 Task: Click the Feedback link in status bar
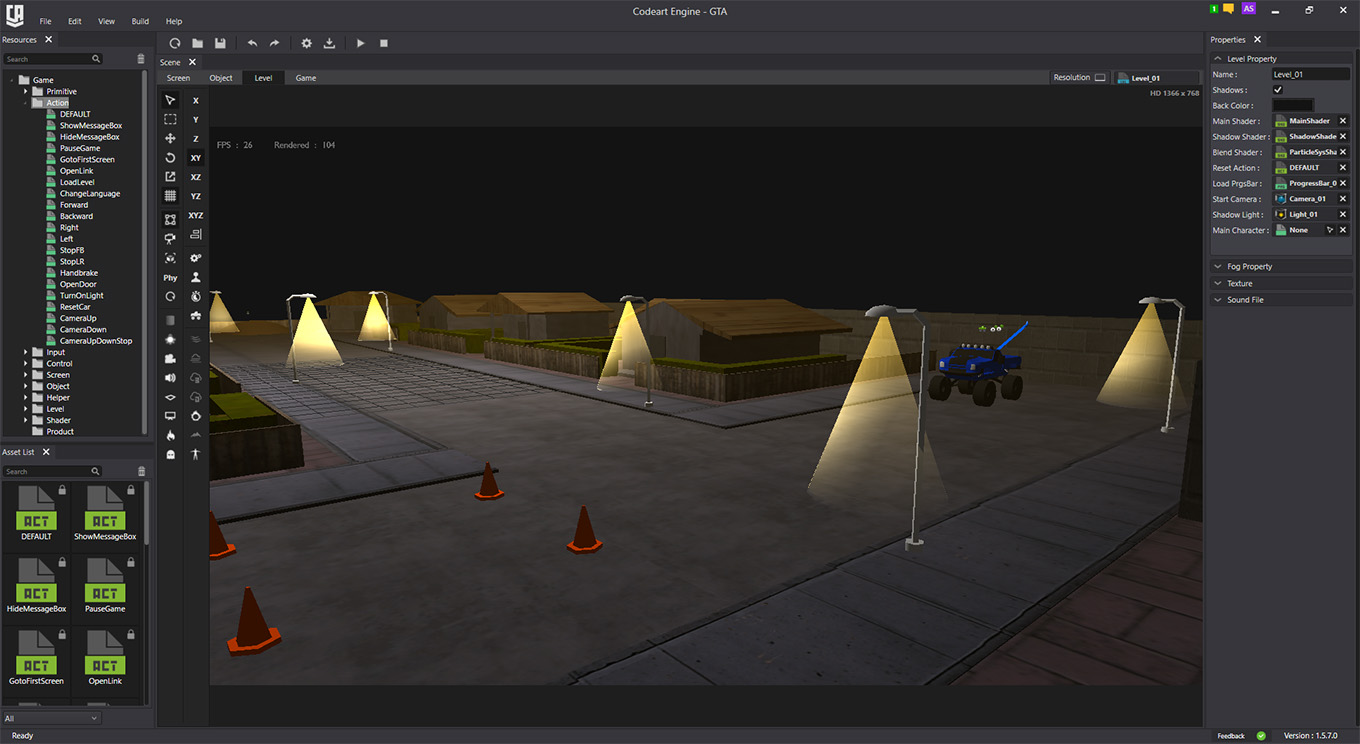coord(1231,736)
